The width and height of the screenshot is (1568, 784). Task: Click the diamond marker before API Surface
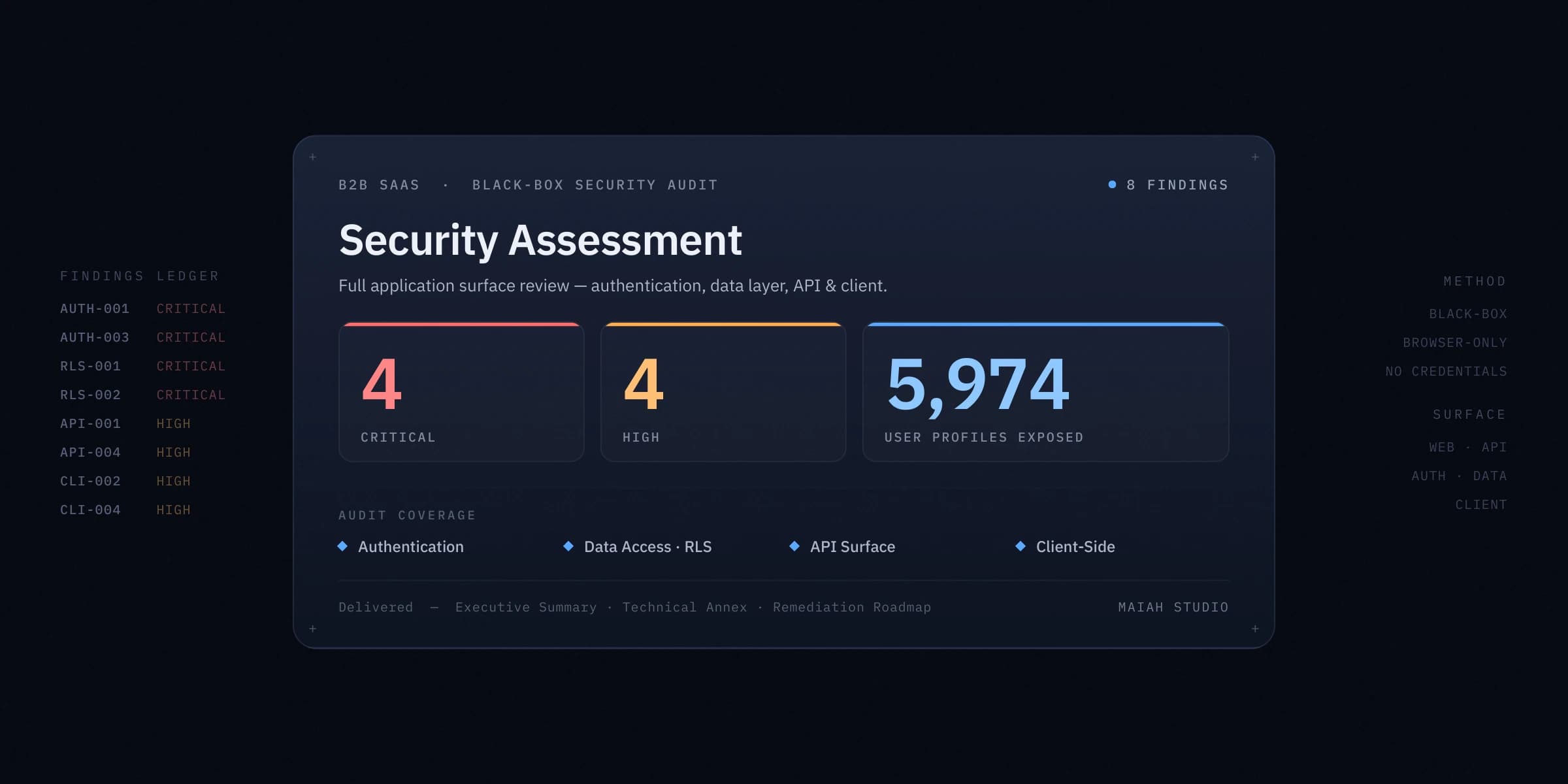[x=794, y=546]
